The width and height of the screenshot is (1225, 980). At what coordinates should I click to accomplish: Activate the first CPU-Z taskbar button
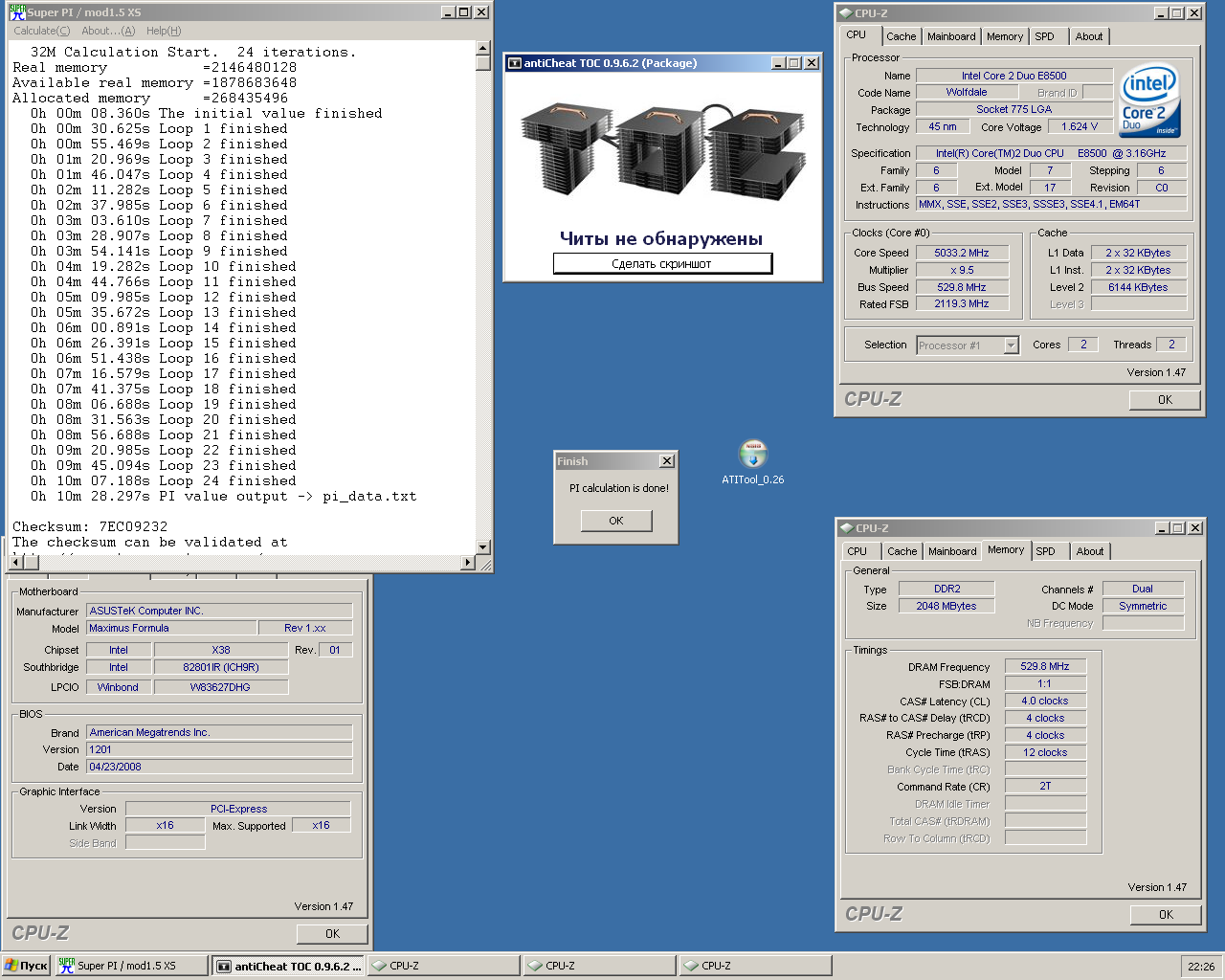pyautogui.click(x=444, y=966)
